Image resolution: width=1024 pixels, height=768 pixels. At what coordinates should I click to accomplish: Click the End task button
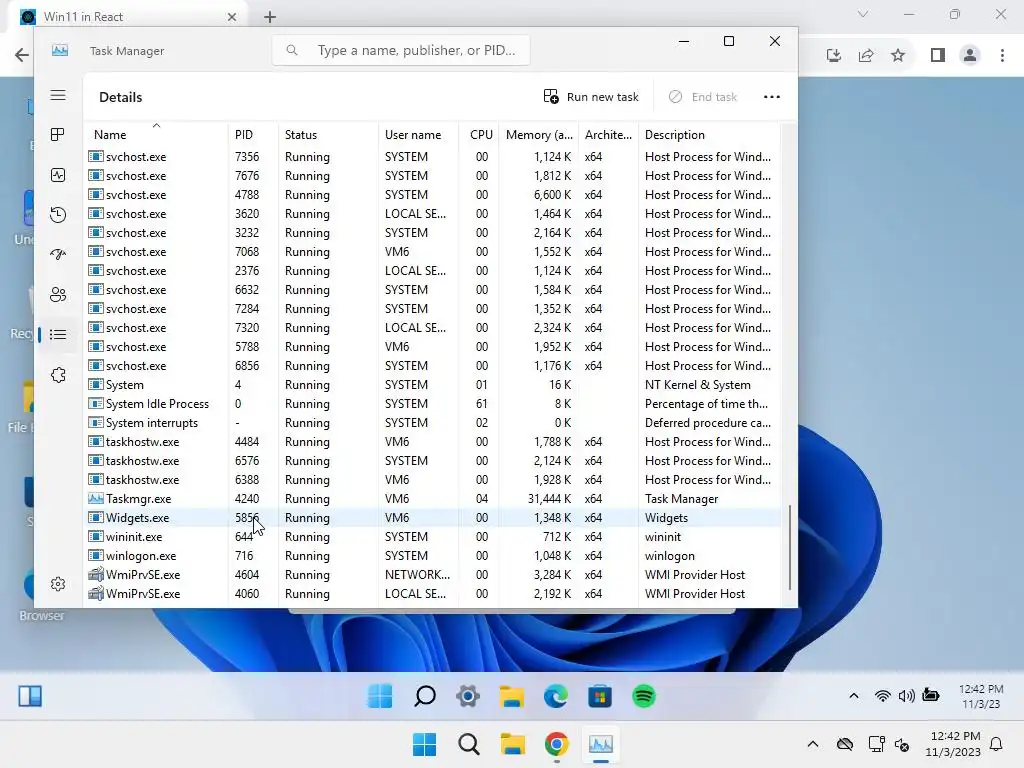tap(703, 97)
